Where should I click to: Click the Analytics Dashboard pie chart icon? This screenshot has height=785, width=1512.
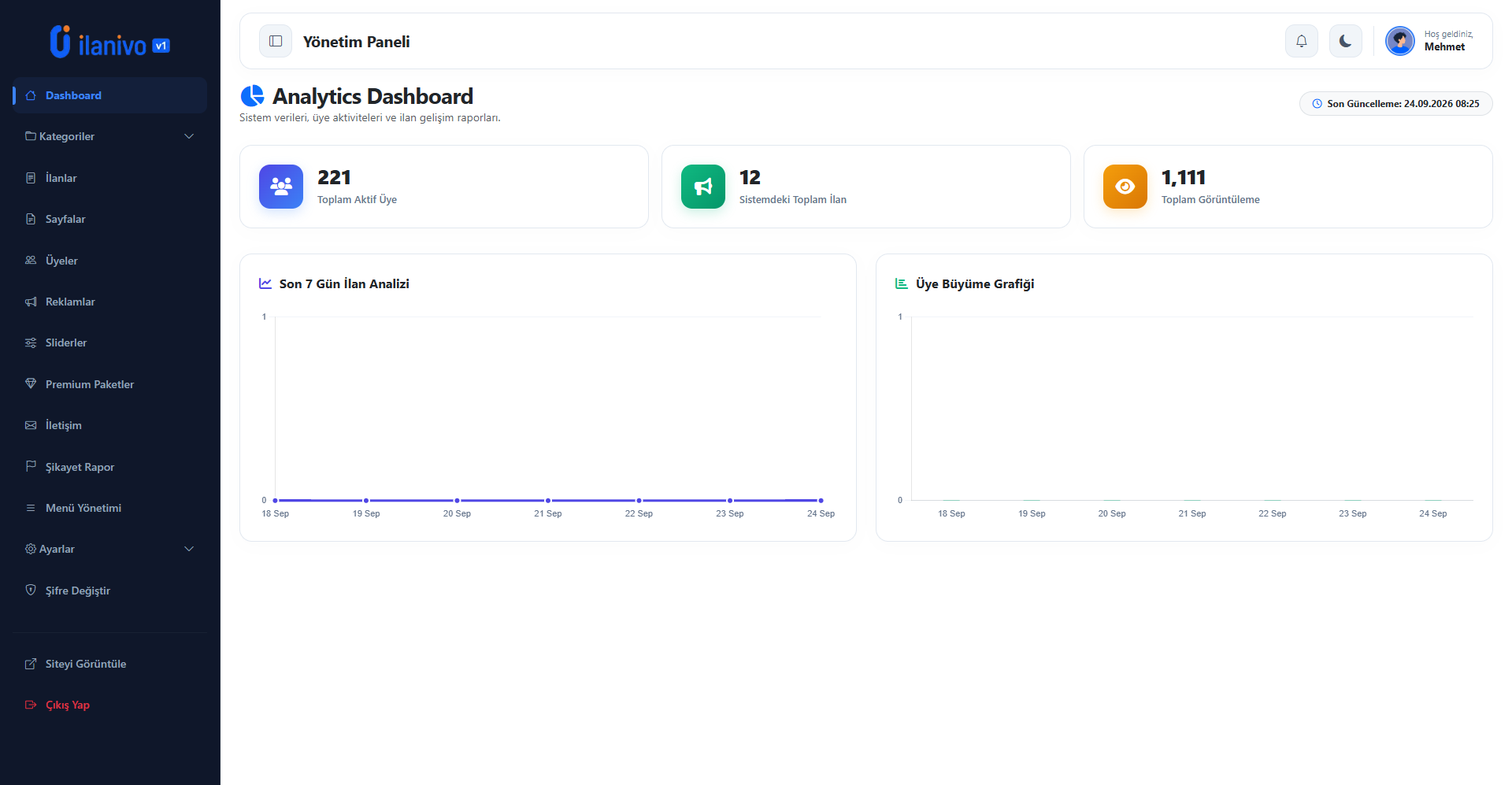pos(252,96)
